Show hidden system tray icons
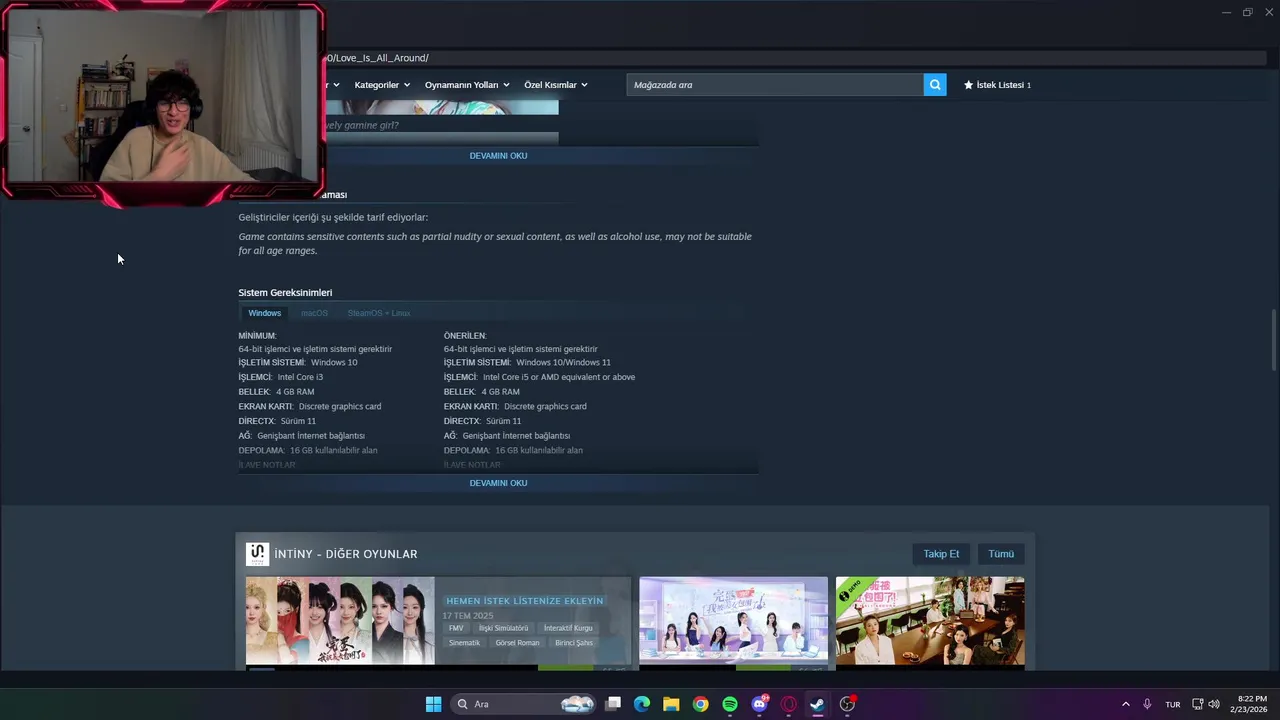The image size is (1280, 720). (1125, 704)
